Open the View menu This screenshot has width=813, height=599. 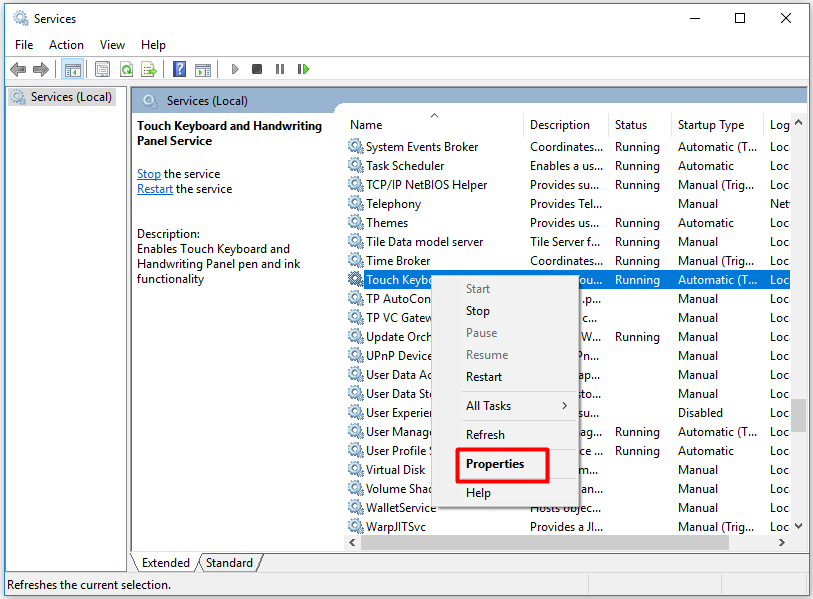coord(113,45)
